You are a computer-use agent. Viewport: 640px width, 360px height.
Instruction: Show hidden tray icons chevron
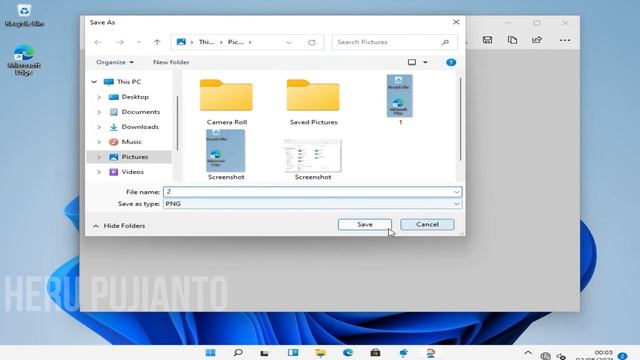(x=528, y=353)
